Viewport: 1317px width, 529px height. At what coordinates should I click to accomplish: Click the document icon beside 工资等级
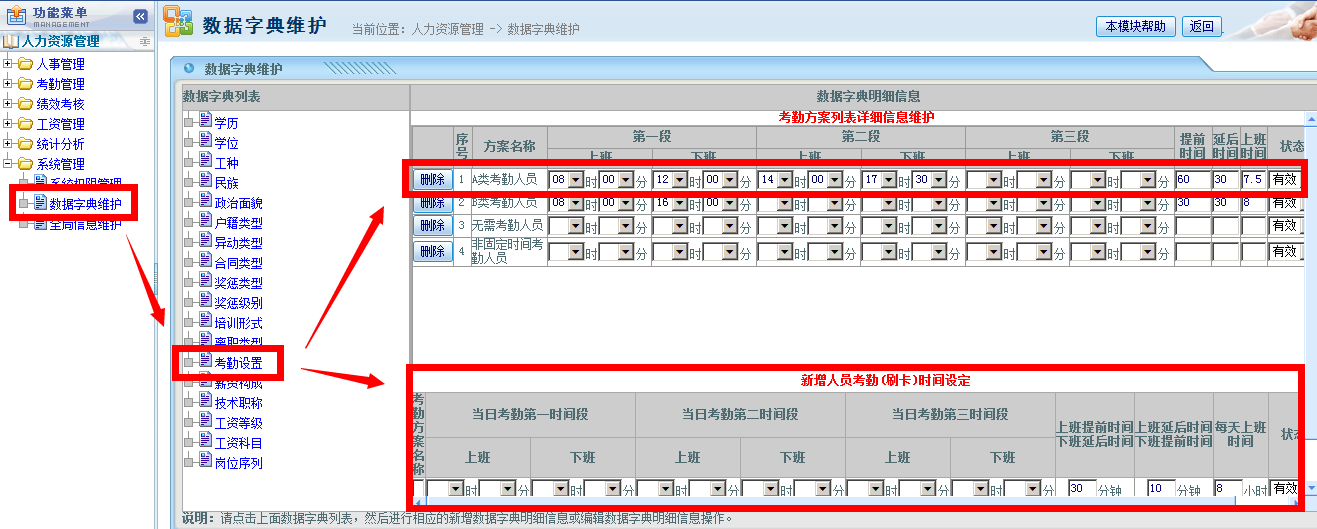point(205,422)
